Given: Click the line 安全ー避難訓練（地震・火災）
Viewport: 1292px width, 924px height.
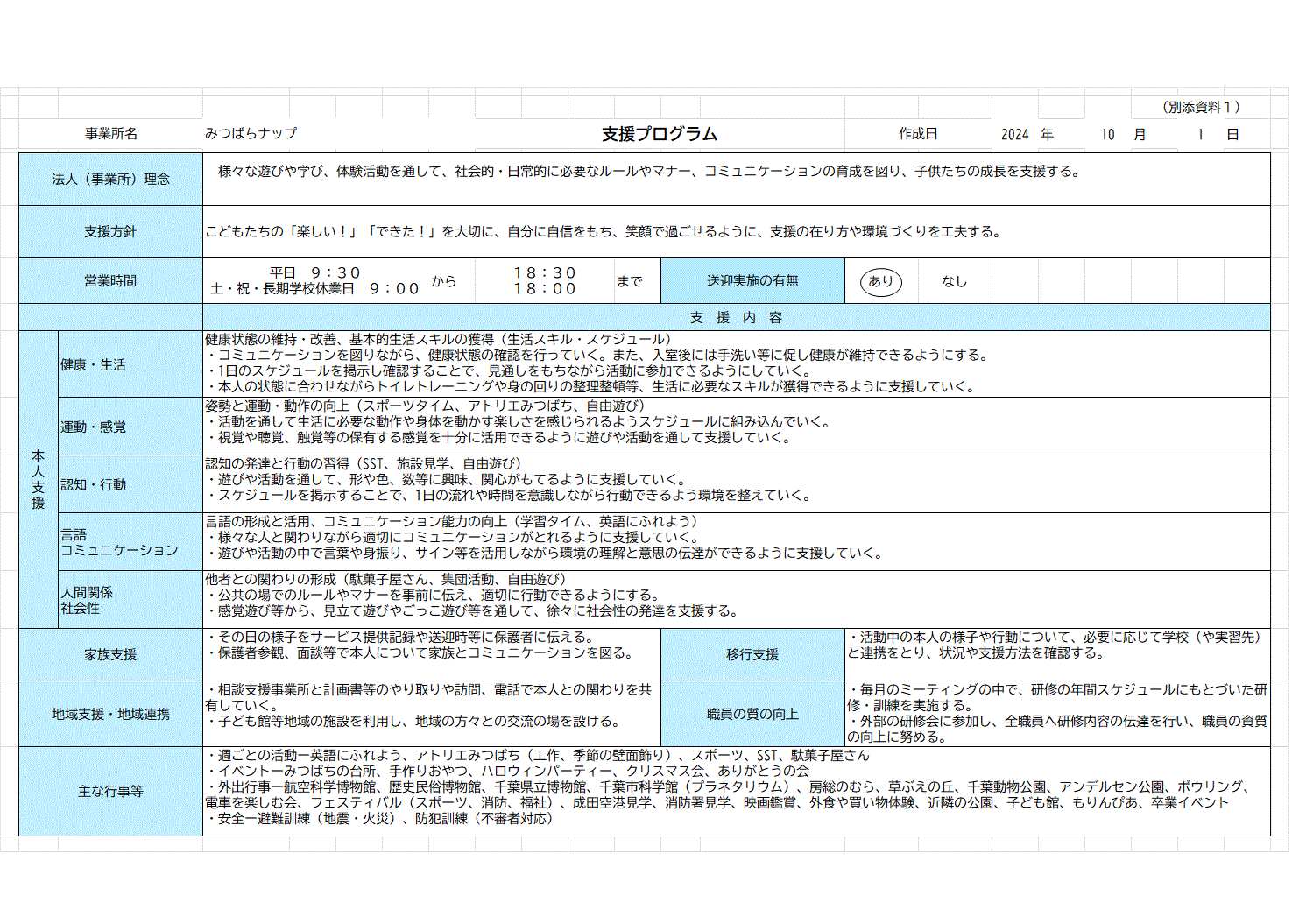Looking at the screenshot, I should [379, 819].
